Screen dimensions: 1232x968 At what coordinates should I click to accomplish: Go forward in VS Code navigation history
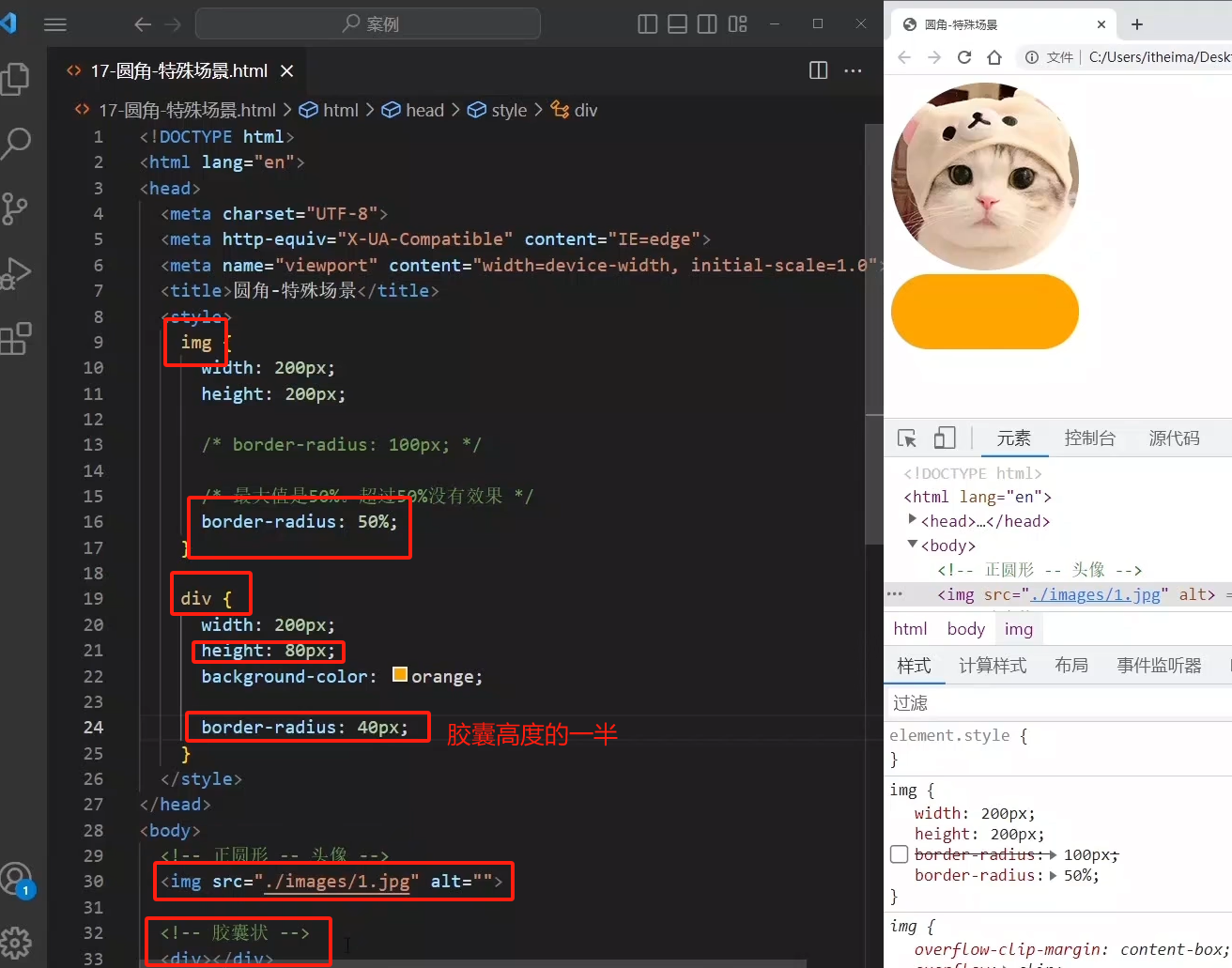pos(173,24)
